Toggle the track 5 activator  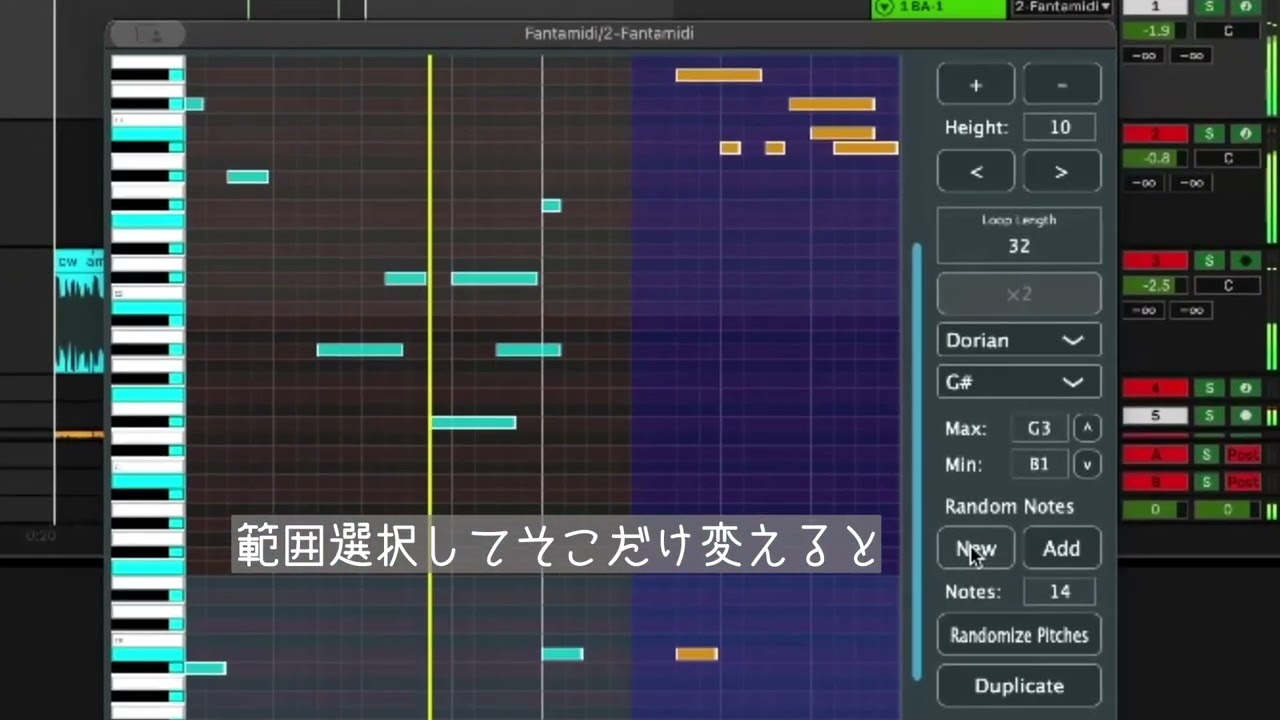[x=1156, y=416]
